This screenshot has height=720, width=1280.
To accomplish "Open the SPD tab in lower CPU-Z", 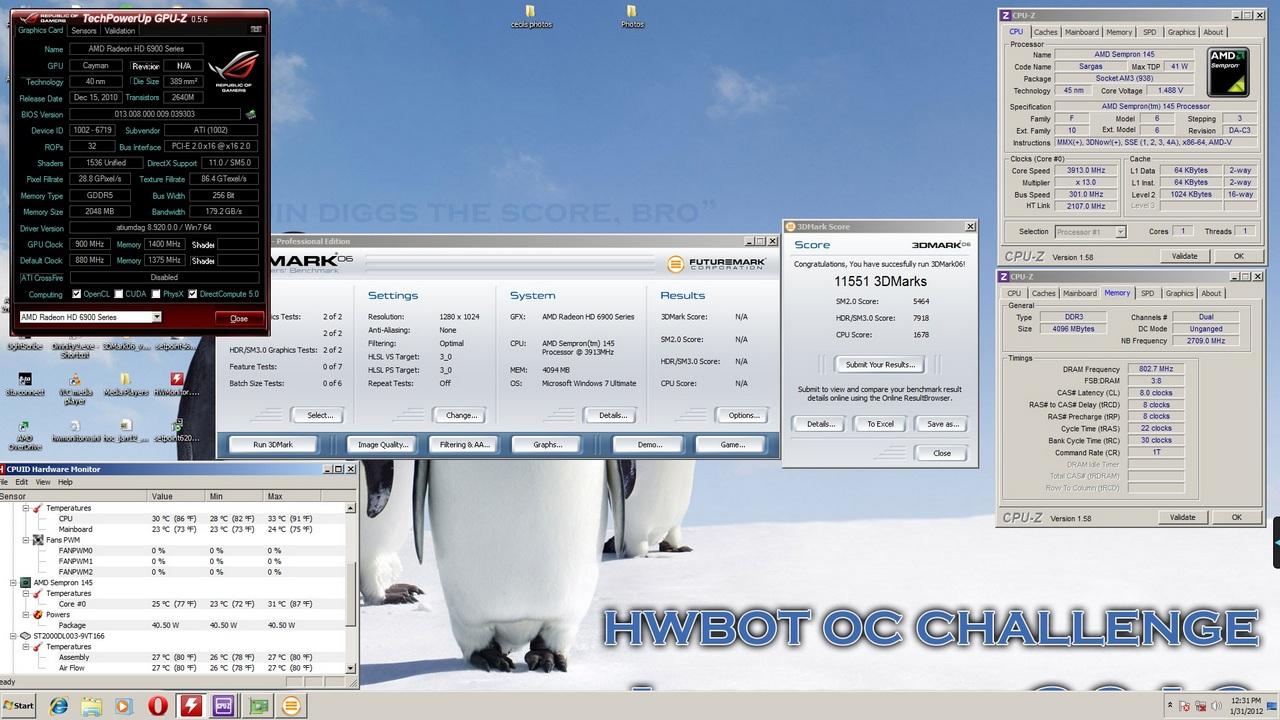I will click(x=1147, y=293).
